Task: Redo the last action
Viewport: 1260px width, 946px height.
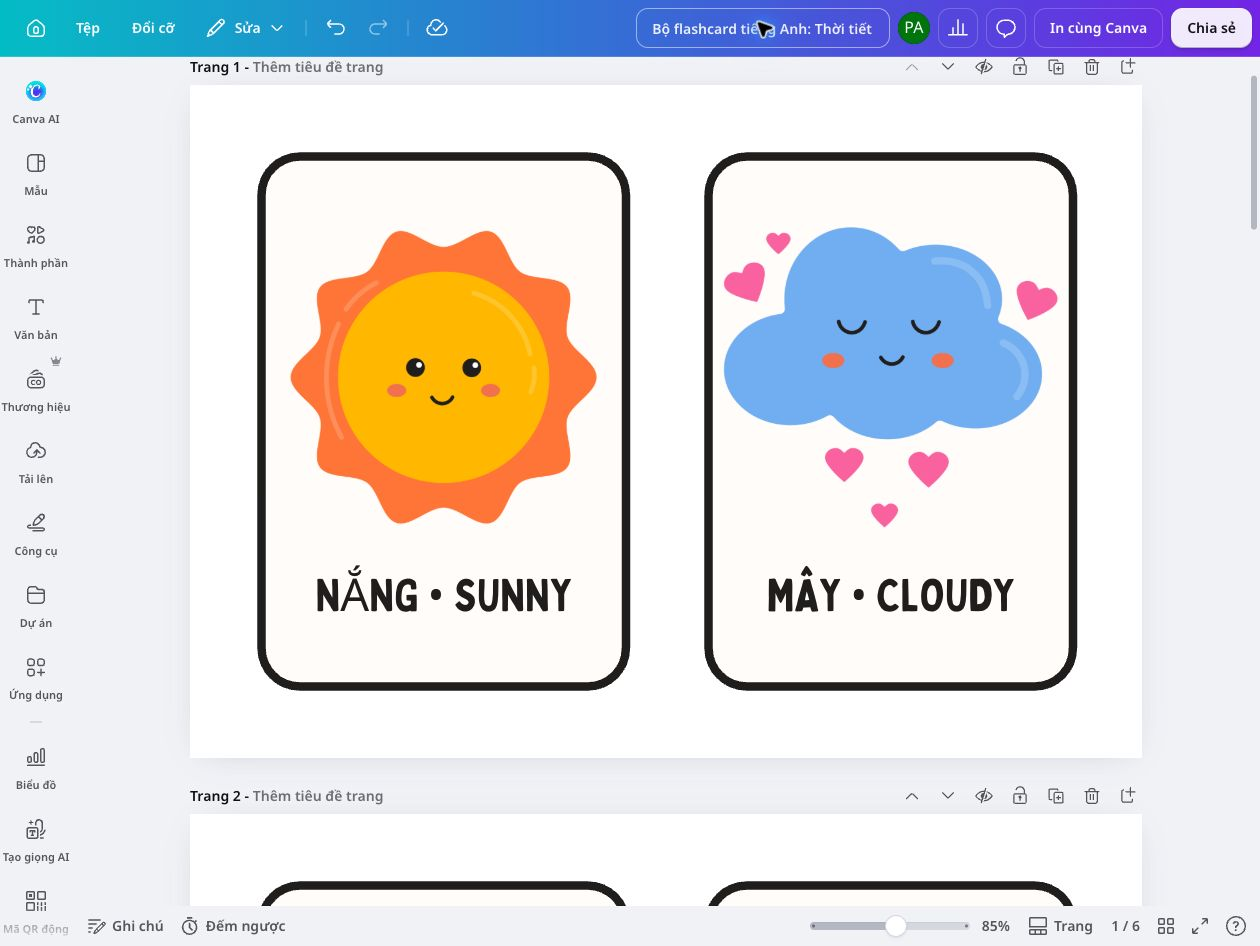Action: 378,28
